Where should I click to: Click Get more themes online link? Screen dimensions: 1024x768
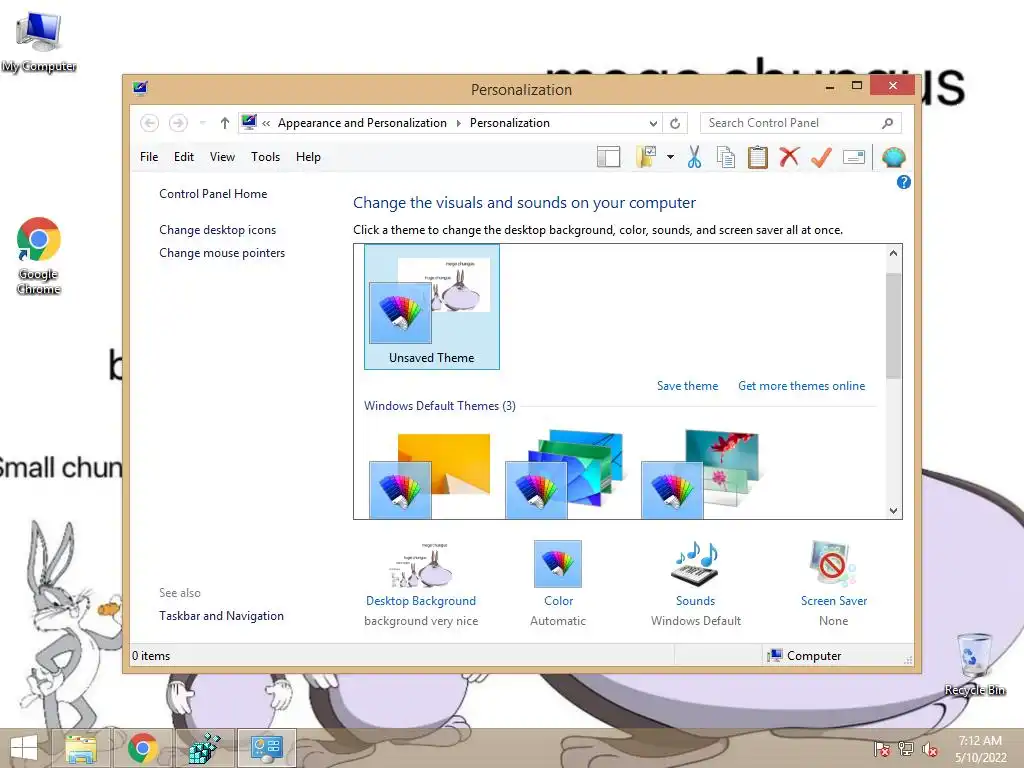[801, 386]
